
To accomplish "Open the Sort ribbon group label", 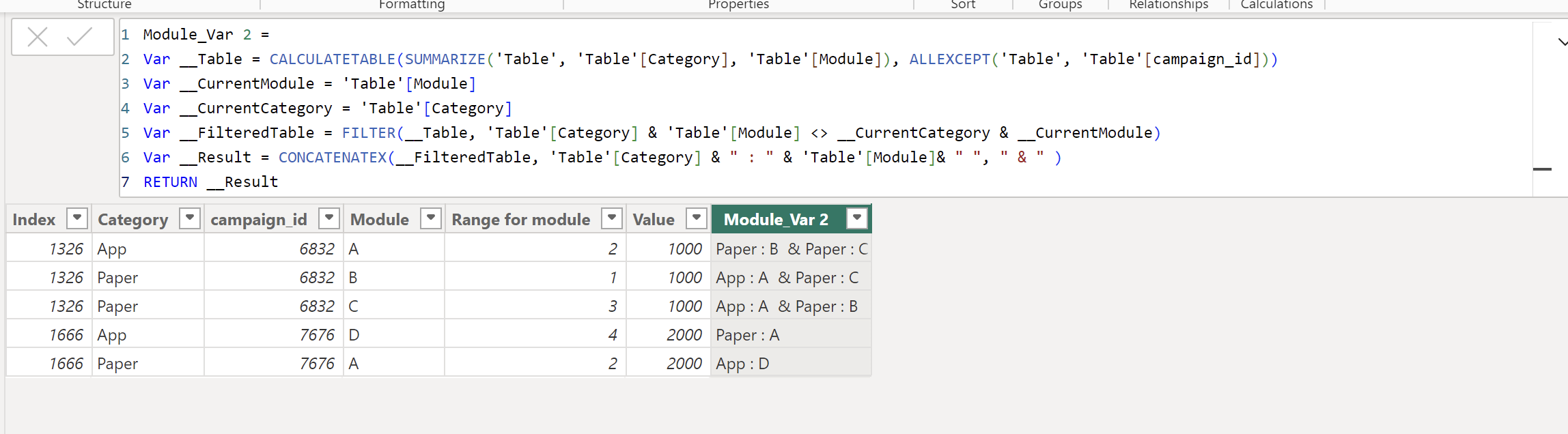I will click(963, 5).
